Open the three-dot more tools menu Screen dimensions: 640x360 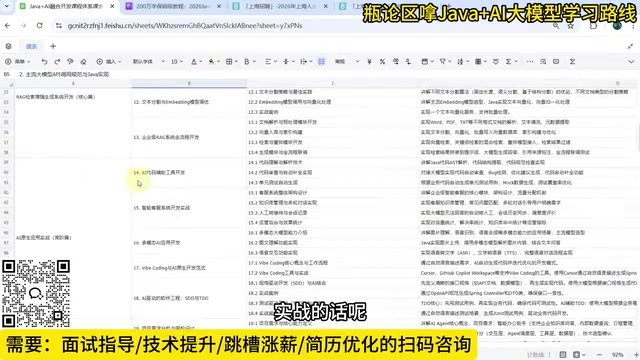point(530,62)
